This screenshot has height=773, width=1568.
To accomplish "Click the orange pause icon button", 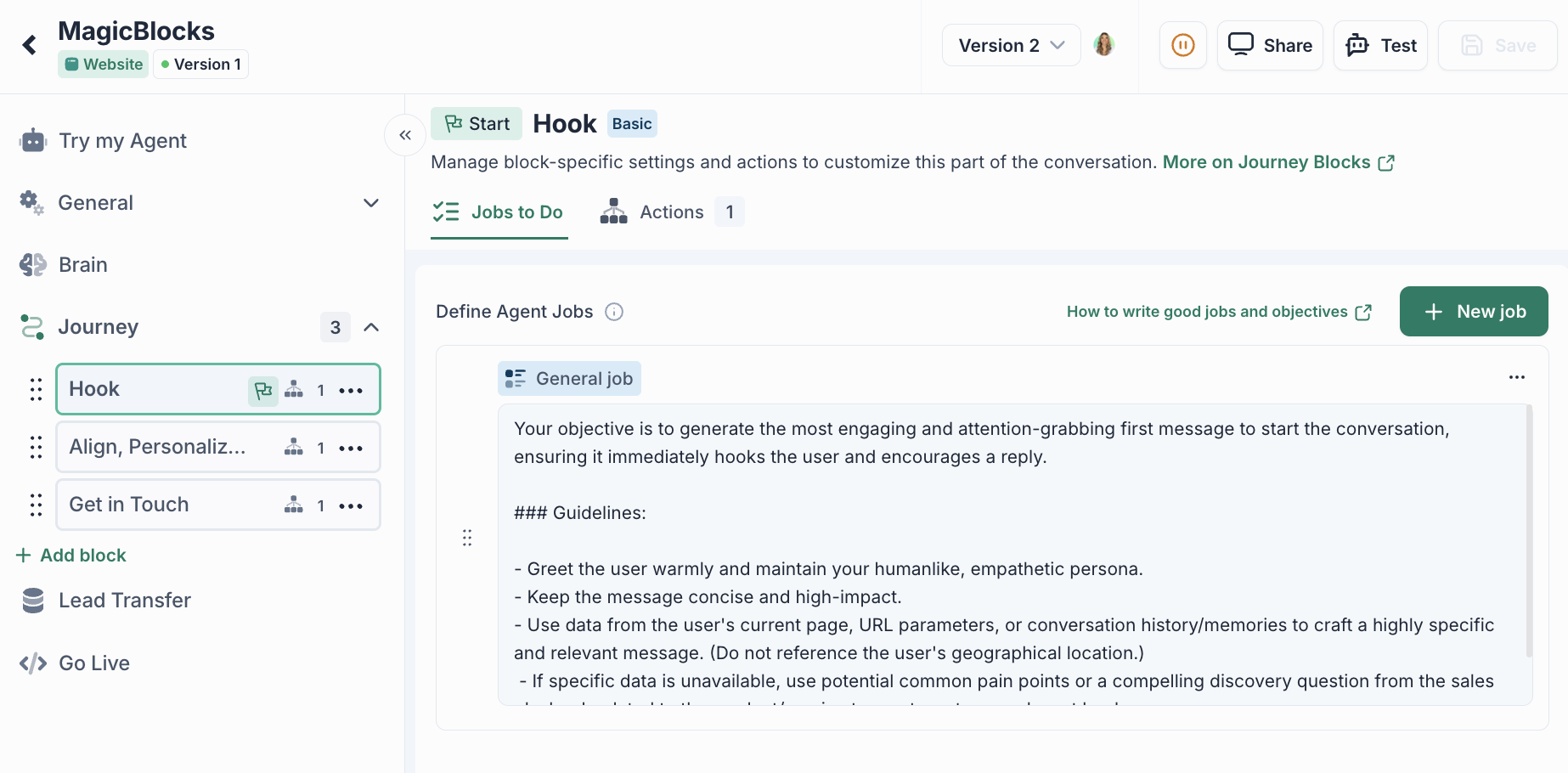I will coord(1182,45).
